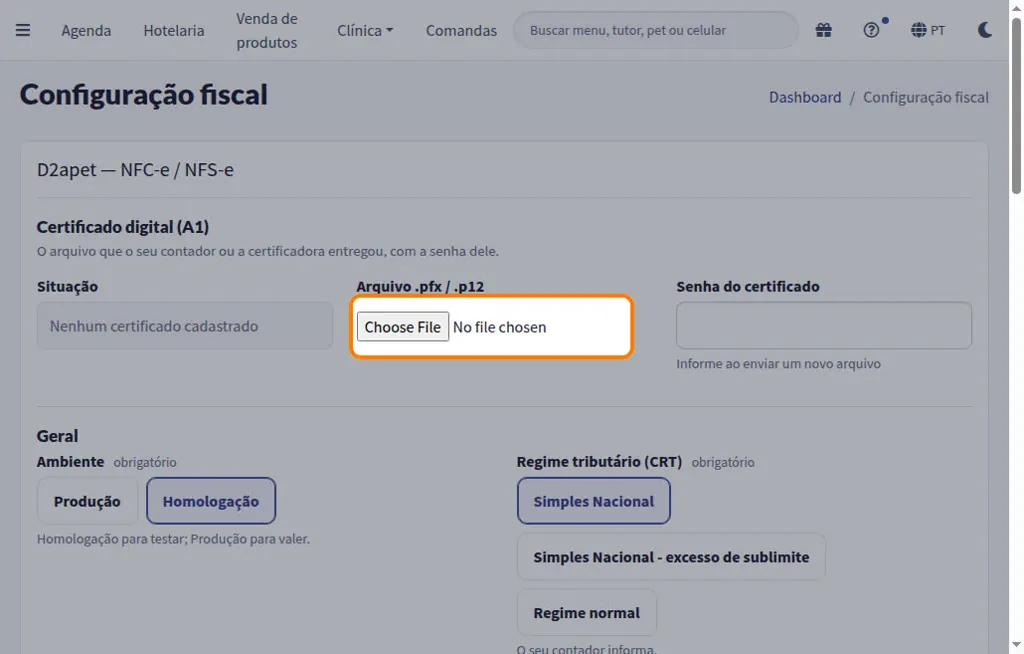
Task: Click the Situação certificate status field
Action: tap(185, 325)
